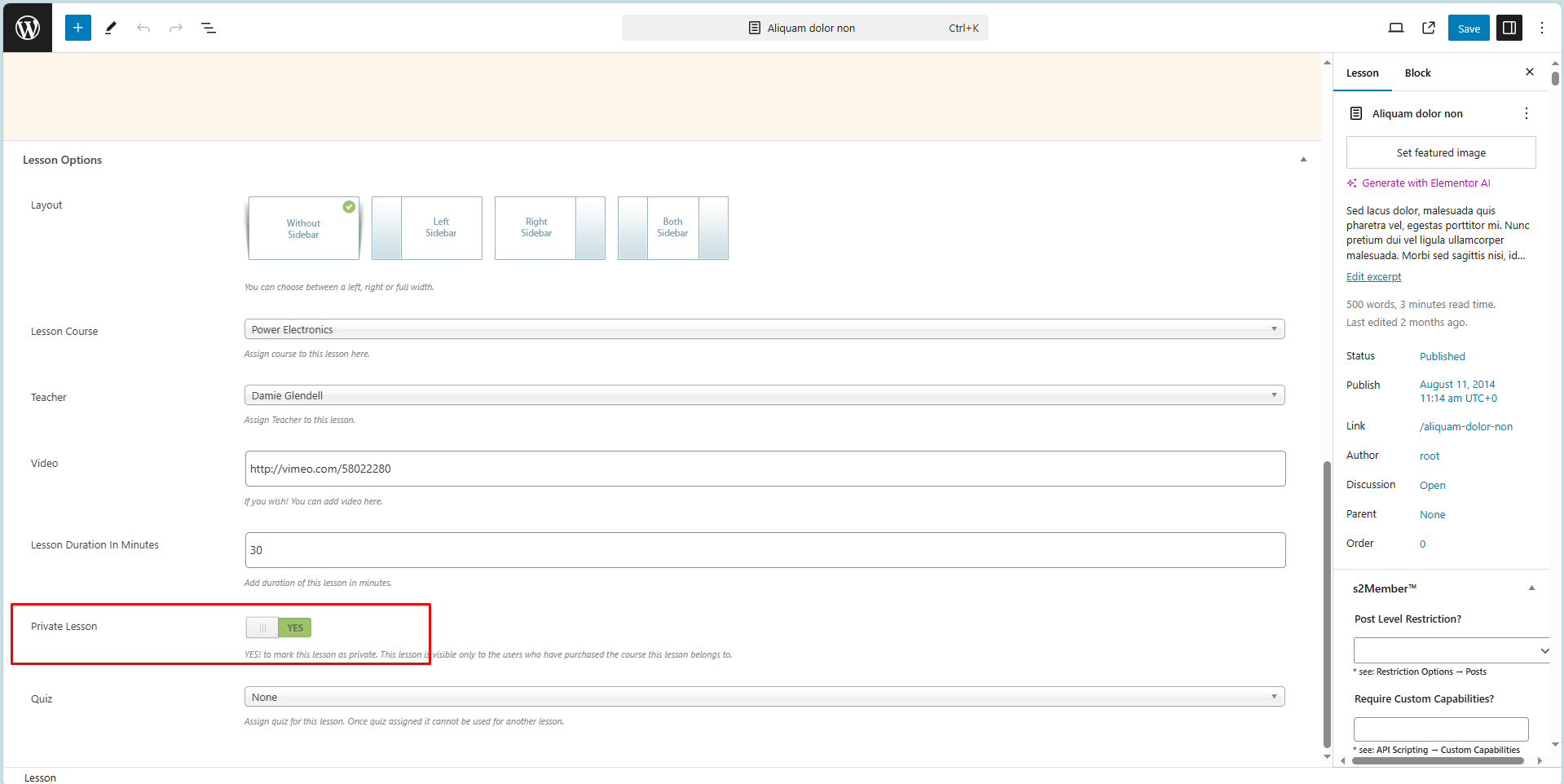Image resolution: width=1564 pixels, height=784 pixels.
Task: Click the s2Member heading text
Action: 1384,588
